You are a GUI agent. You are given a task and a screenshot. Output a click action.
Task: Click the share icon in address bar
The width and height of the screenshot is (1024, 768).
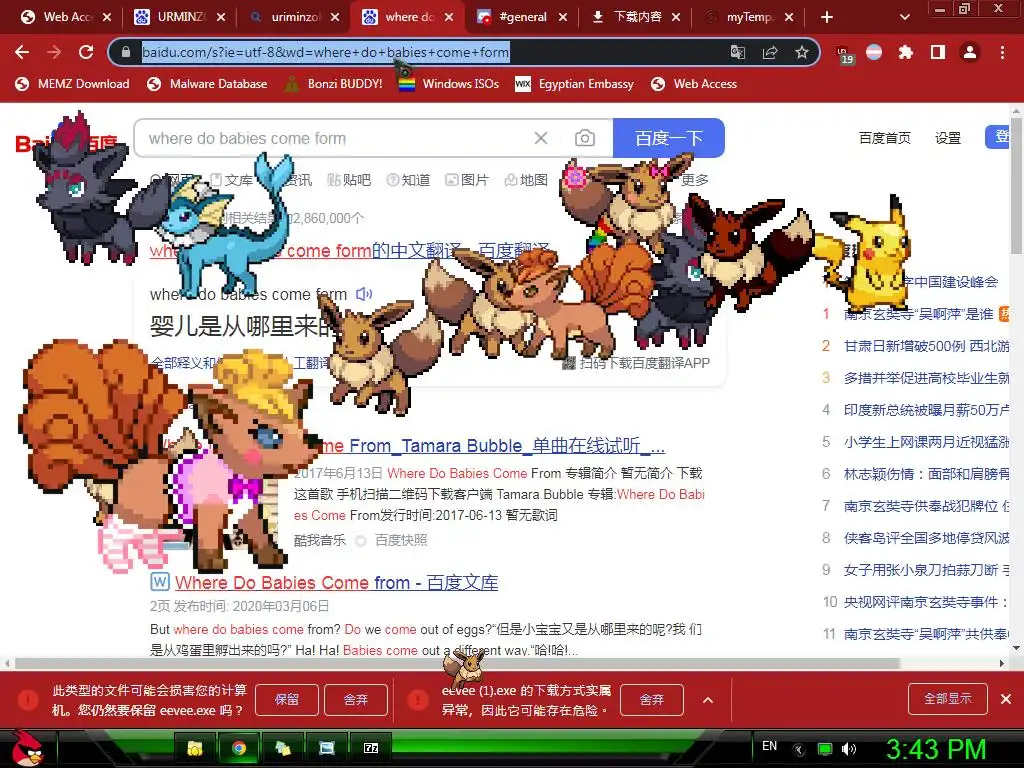(x=770, y=52)
